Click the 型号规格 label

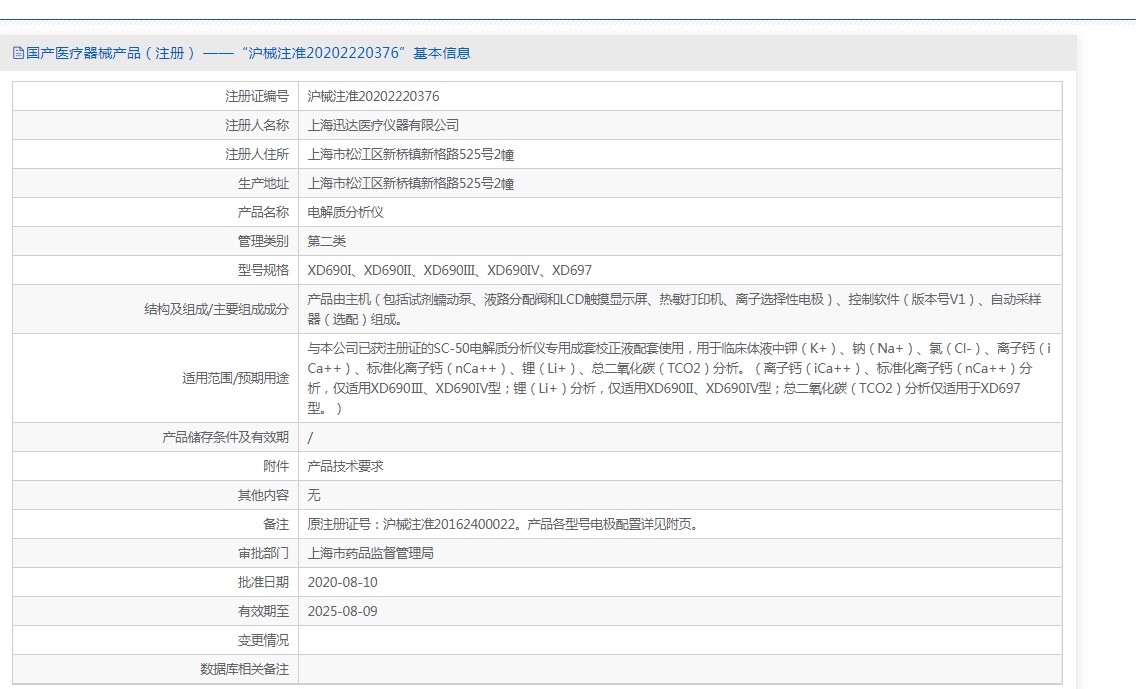point(263,270)
